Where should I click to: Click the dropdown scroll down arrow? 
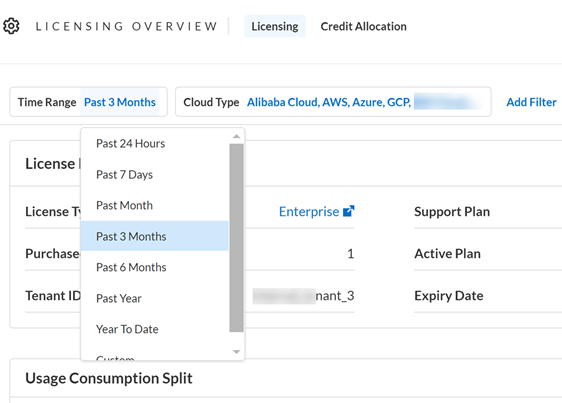pos(236,352)
